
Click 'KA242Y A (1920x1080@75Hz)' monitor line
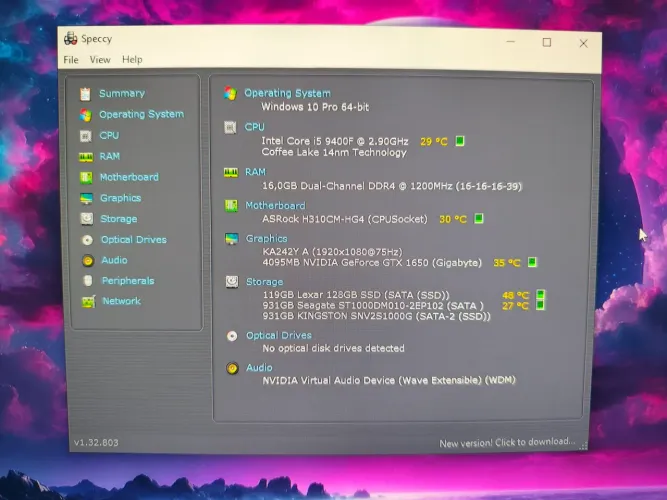pos(333,252)
